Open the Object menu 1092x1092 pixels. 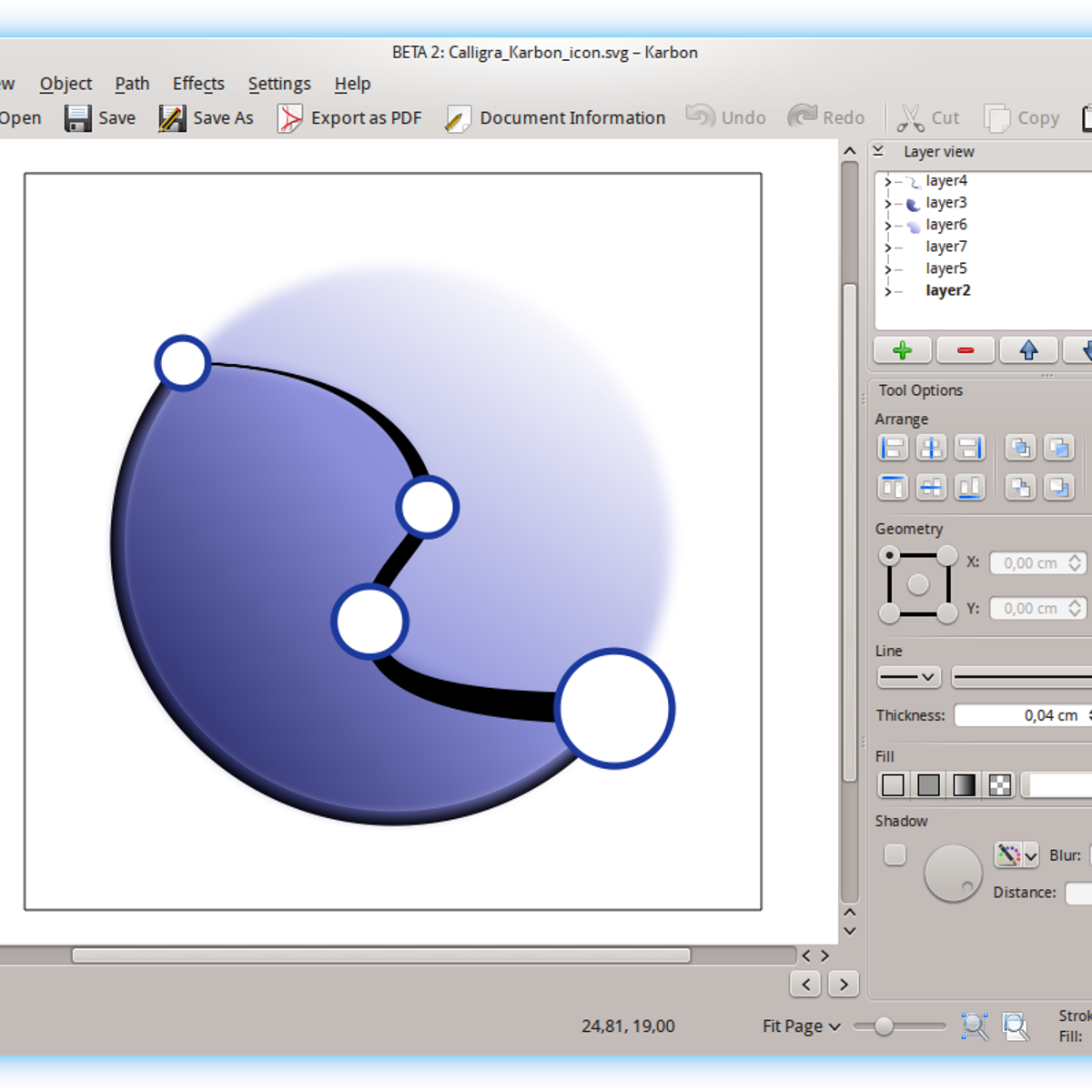tap(66, 84)
